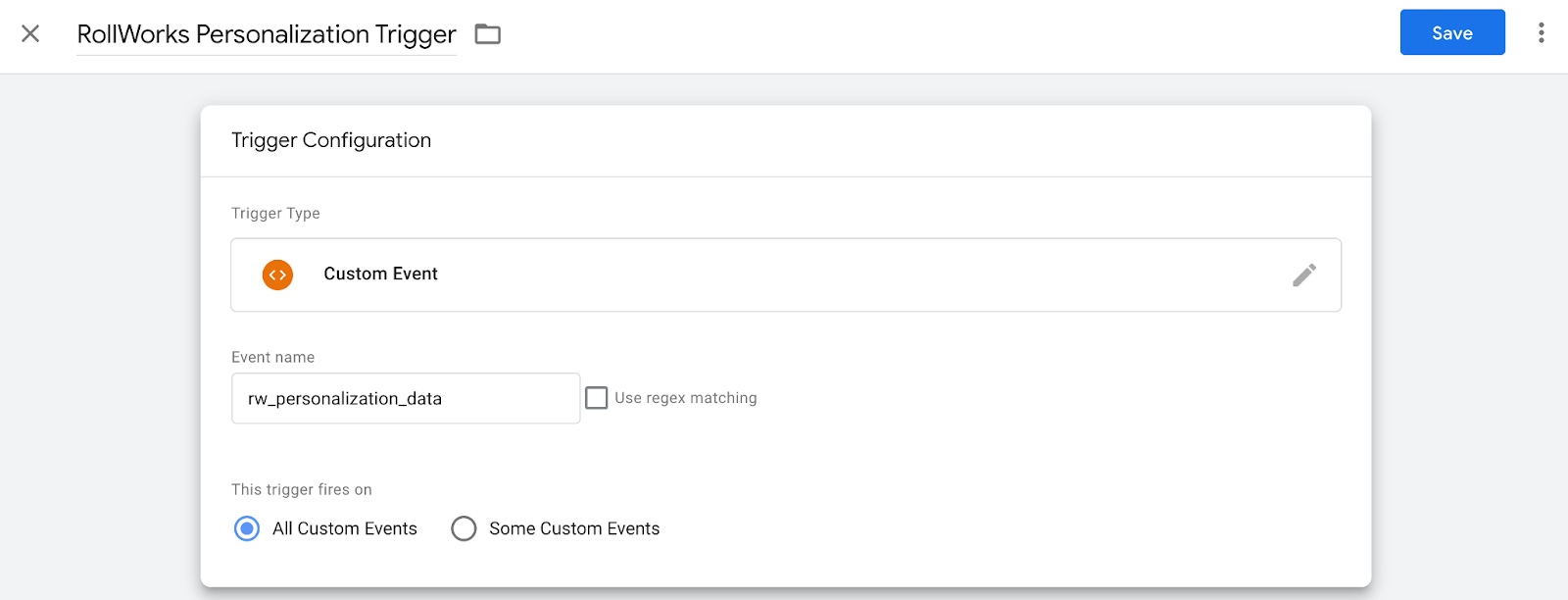
Task: Click the 'Some Custom Events' label text
Action: tap(574, 529)
